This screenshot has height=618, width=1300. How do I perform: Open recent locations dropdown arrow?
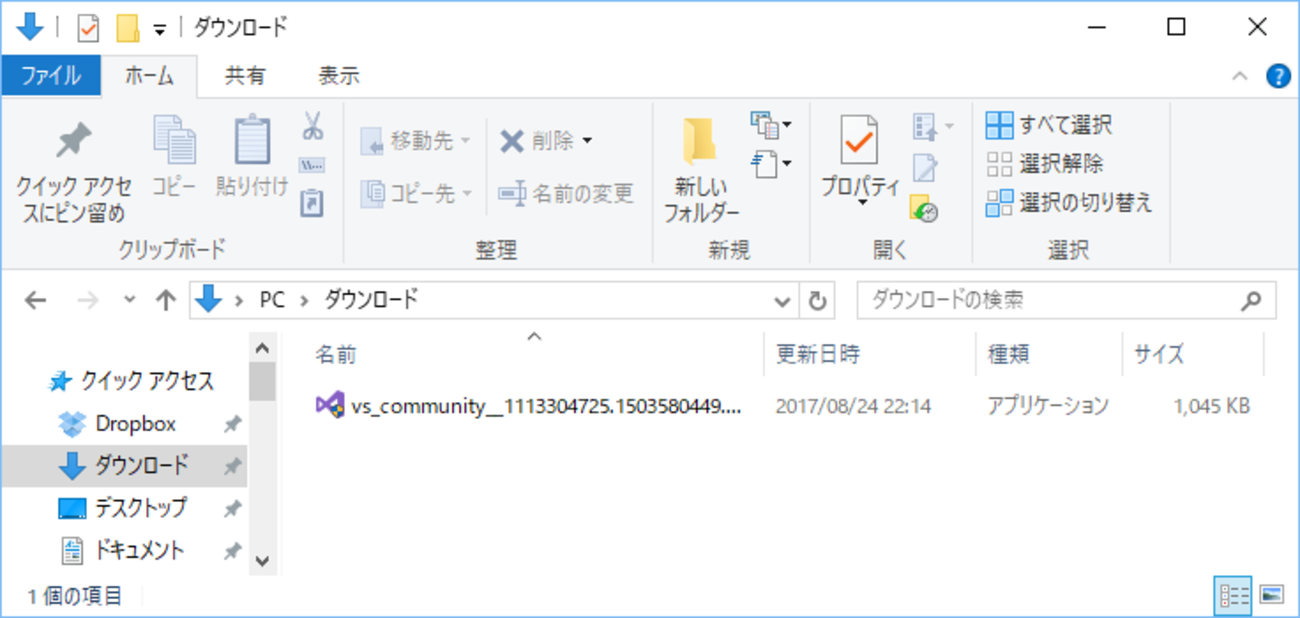coord(128,300)
